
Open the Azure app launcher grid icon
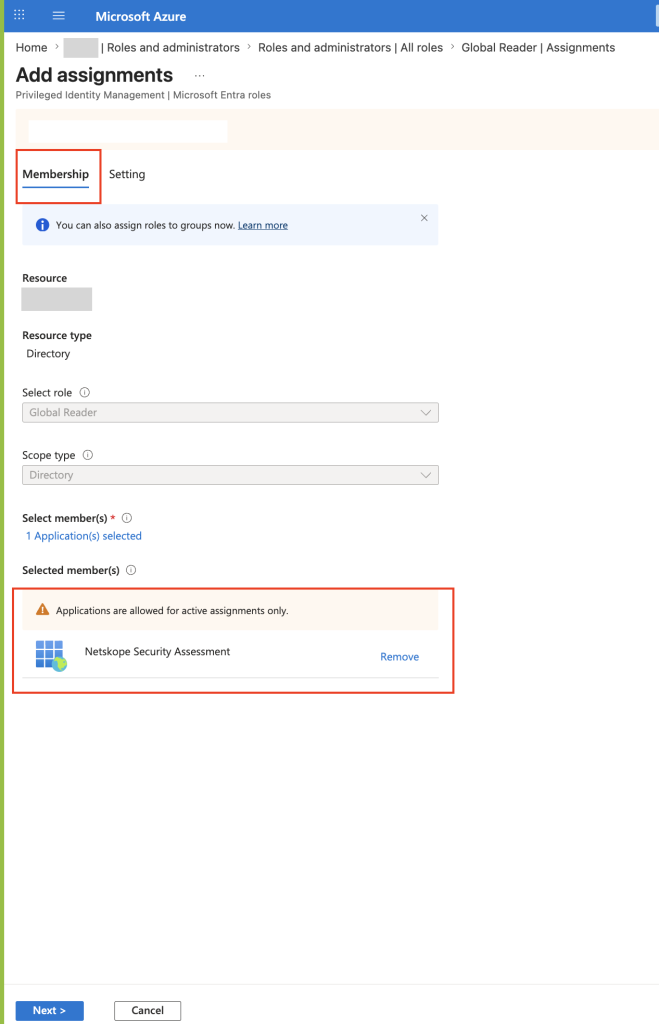20,15
